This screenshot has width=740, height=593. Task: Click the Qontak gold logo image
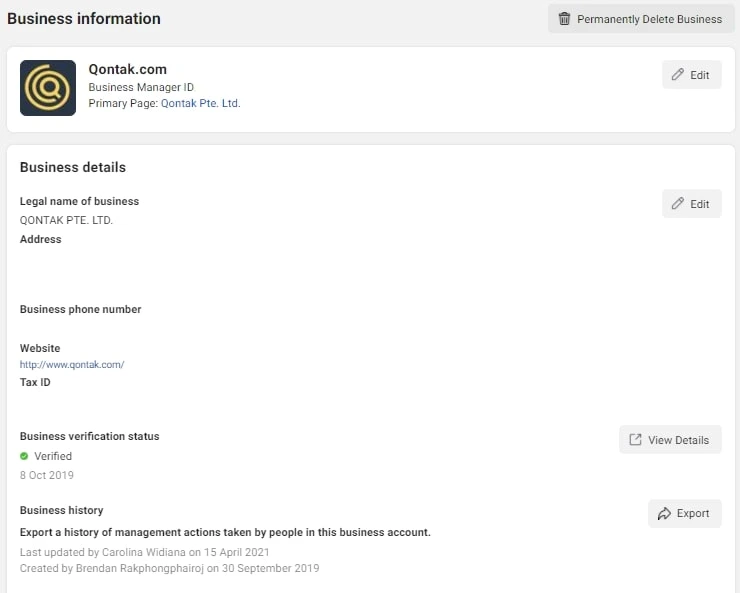point(48,88)
